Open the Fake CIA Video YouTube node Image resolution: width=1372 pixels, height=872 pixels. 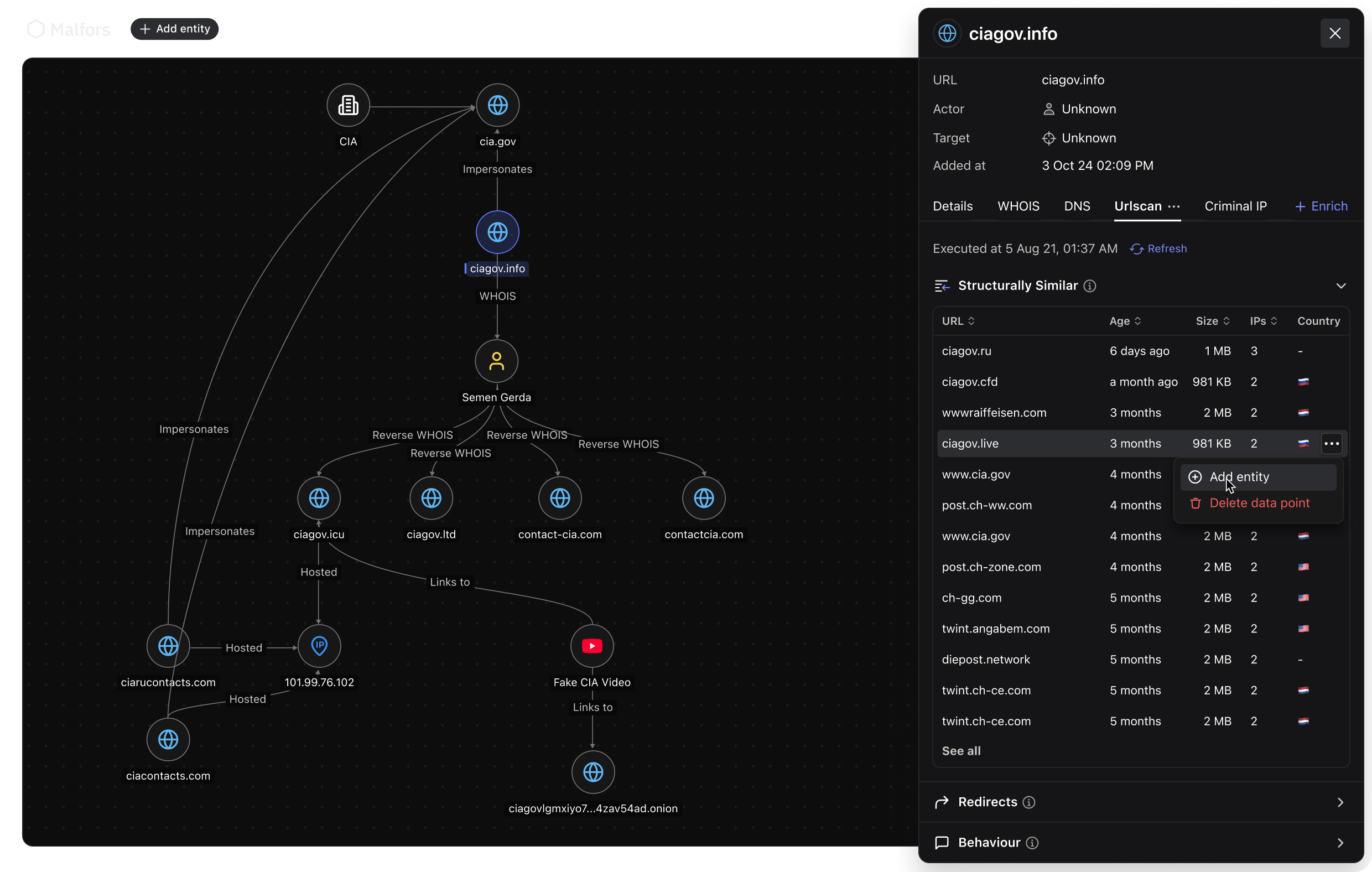click(592, 646)
